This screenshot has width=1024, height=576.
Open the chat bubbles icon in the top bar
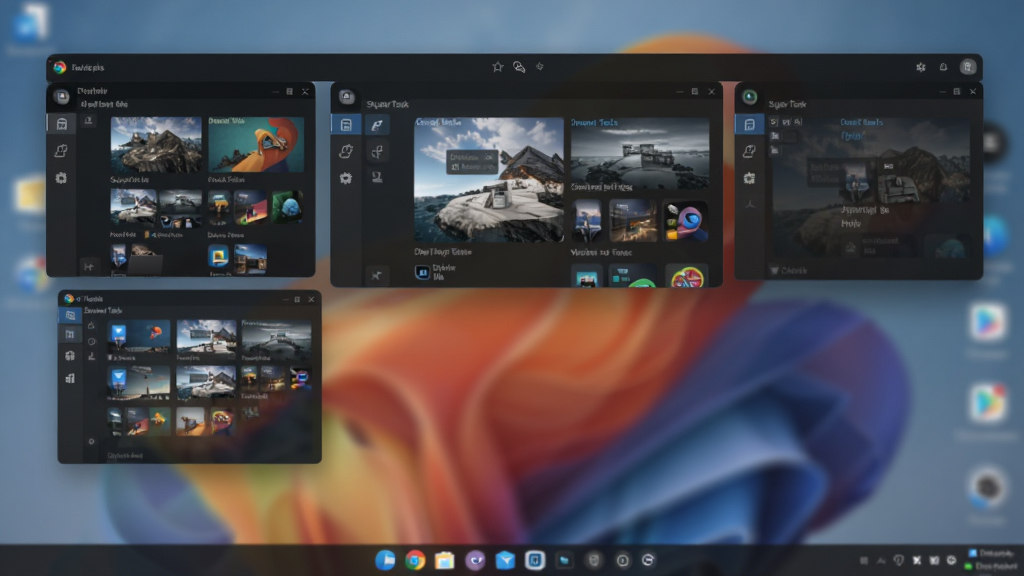(519, 67)
